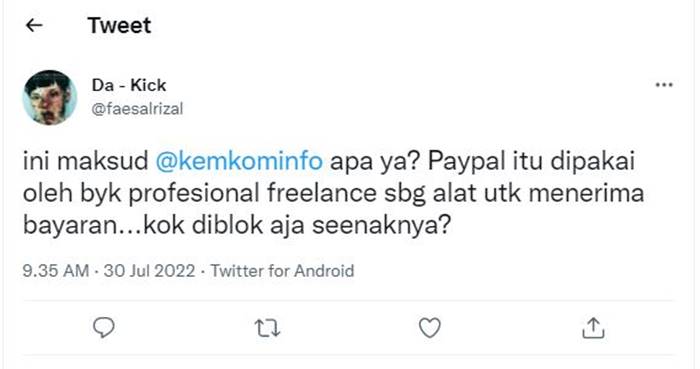Open the Twitter for Android source link
The image size is (700, 369).
[282, 271]
